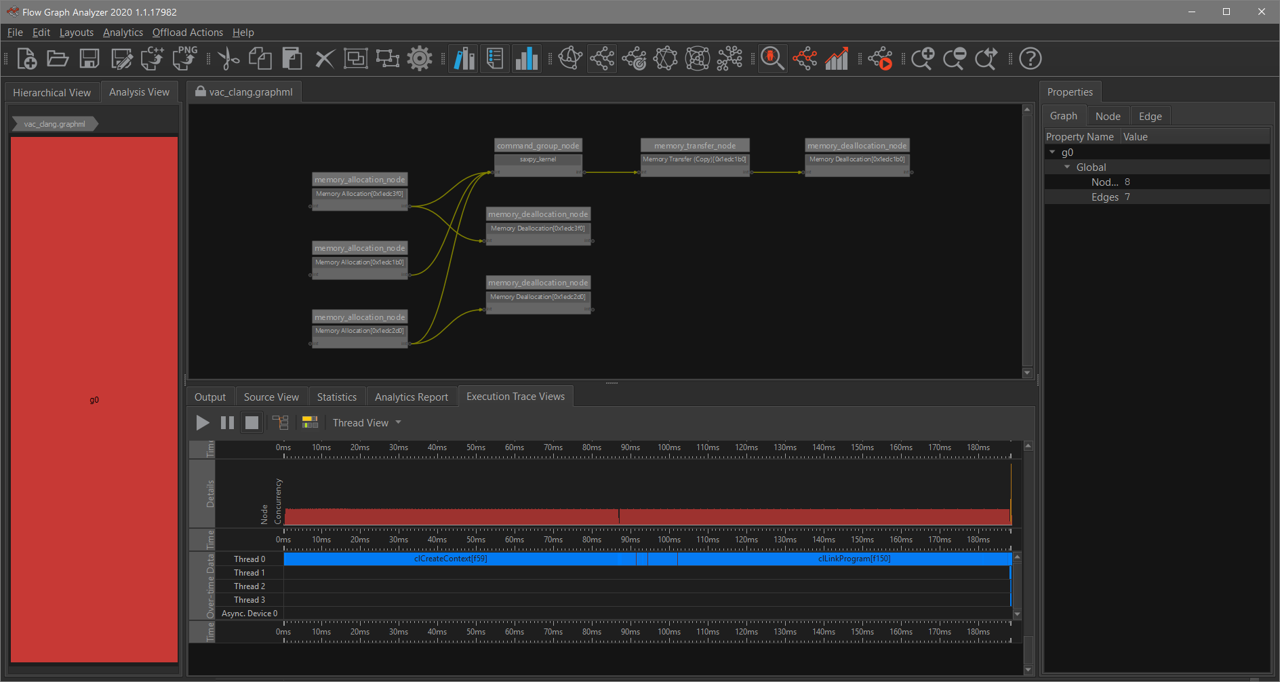Open the Thread View dropdown

coord(367,423)
